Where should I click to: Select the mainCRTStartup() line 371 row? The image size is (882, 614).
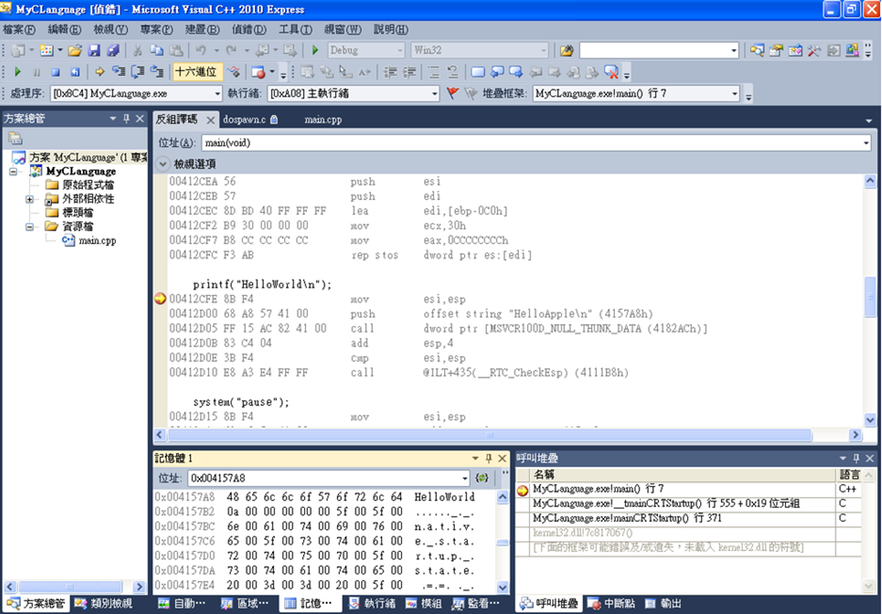click(x=683, y=518)
